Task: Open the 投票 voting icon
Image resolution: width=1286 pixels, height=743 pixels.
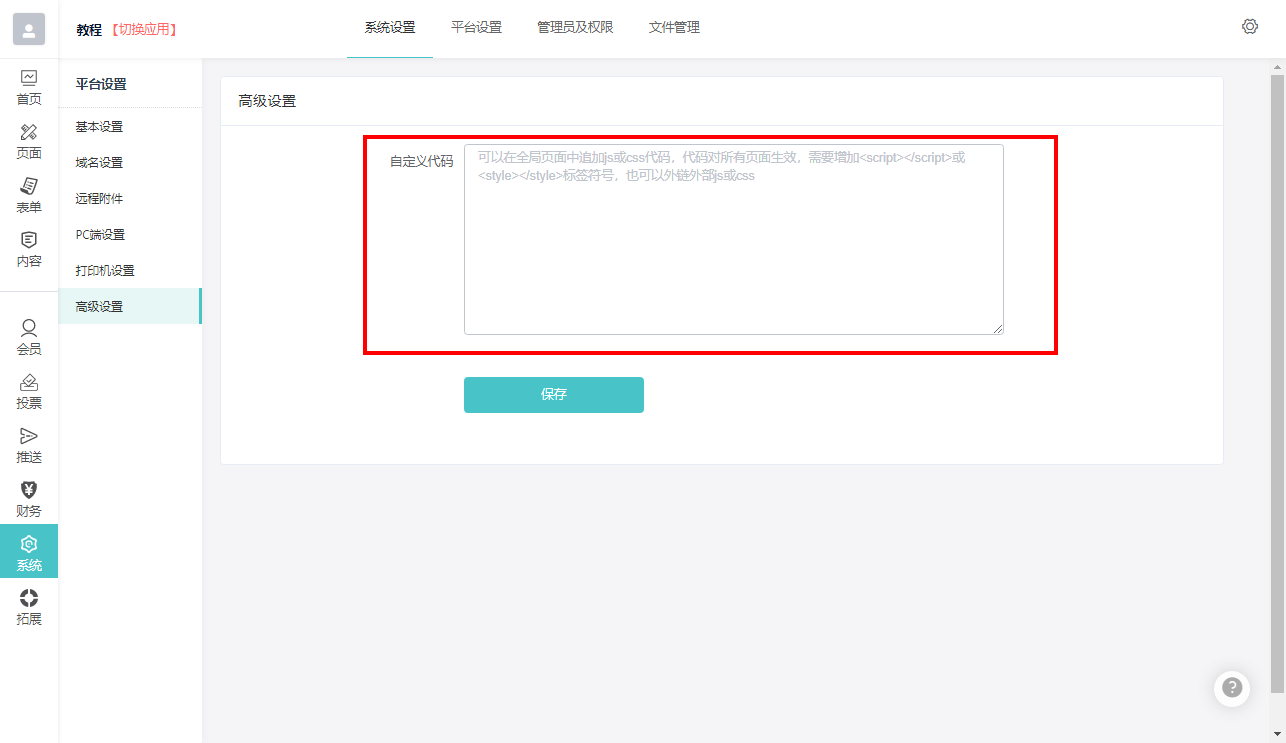Action: click(x=29, y=382)
